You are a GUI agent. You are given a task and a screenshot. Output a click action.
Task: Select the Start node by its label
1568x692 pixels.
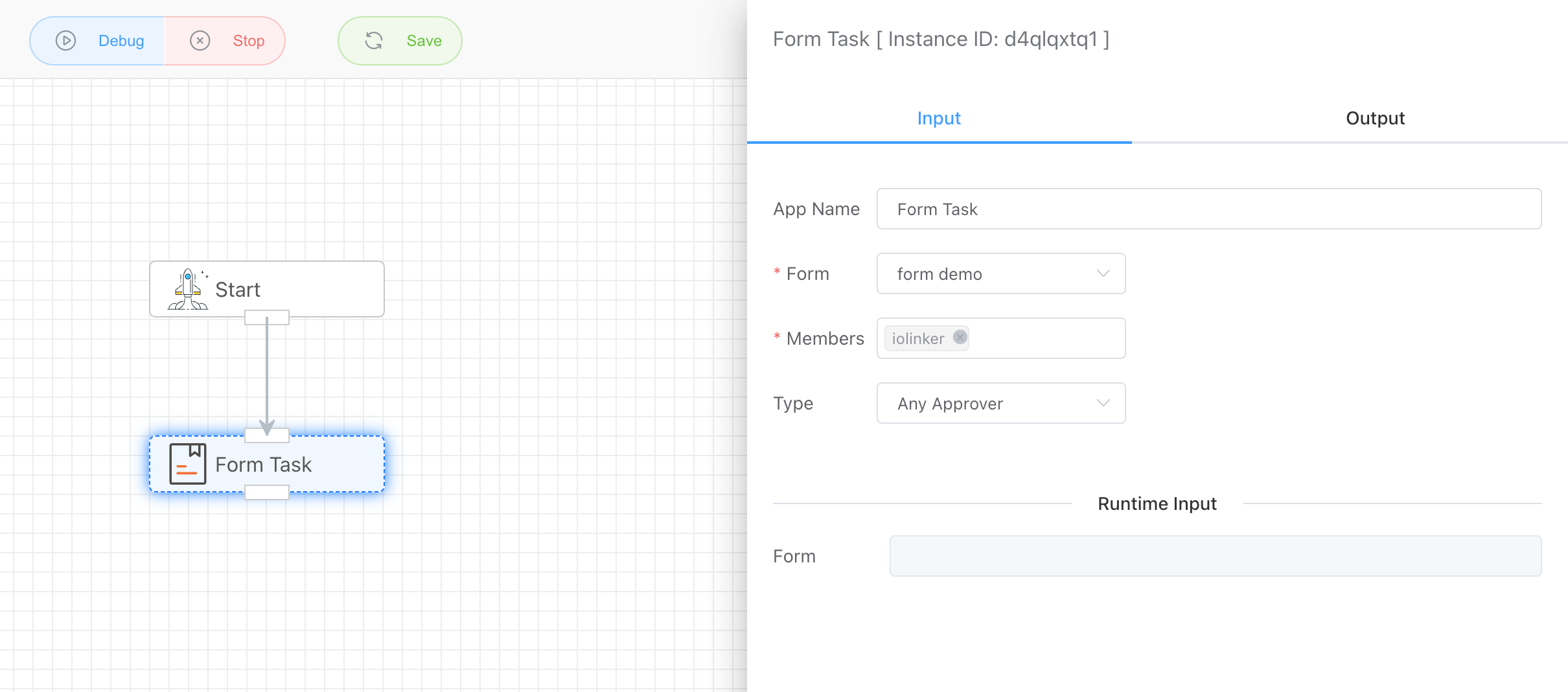[x=238, y=290]
